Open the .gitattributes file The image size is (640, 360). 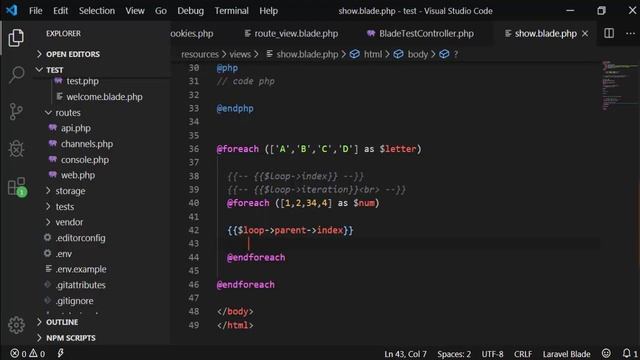[x=80, y=285]
